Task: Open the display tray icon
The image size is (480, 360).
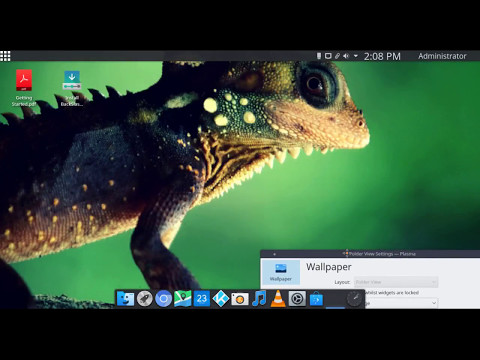Action: 328,56
